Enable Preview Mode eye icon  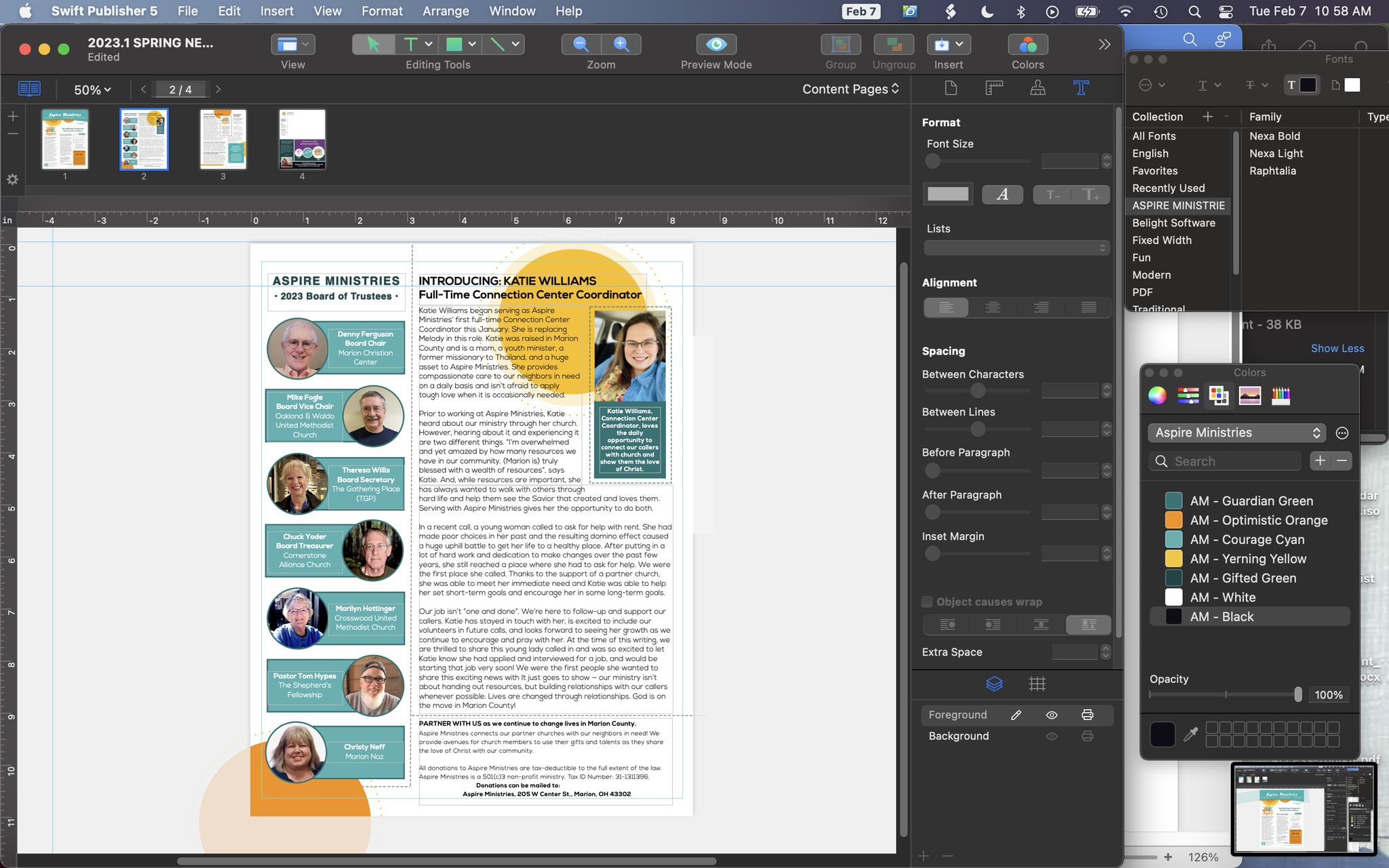click(716, 44)
